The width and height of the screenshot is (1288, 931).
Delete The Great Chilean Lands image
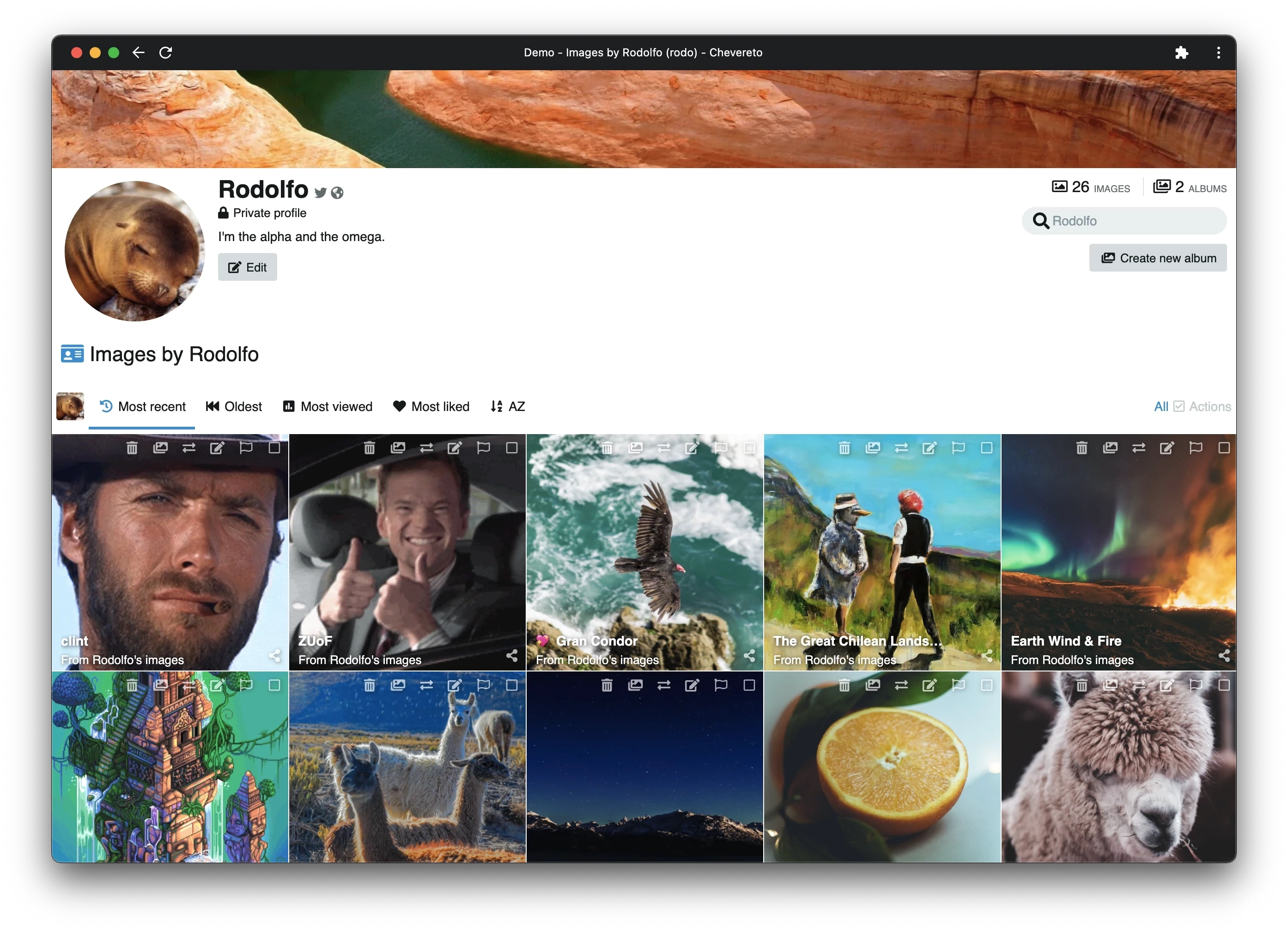click(844, 448)
